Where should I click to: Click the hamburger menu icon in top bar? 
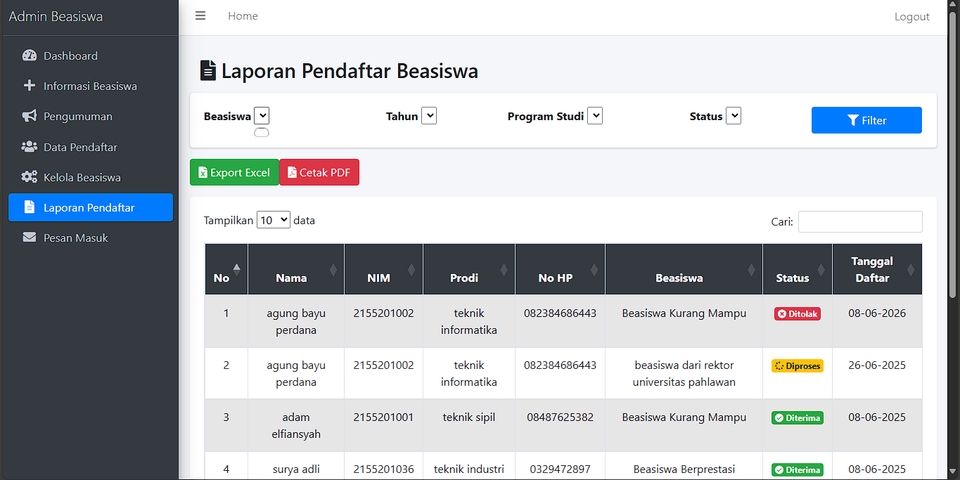[x=200, y=16]
